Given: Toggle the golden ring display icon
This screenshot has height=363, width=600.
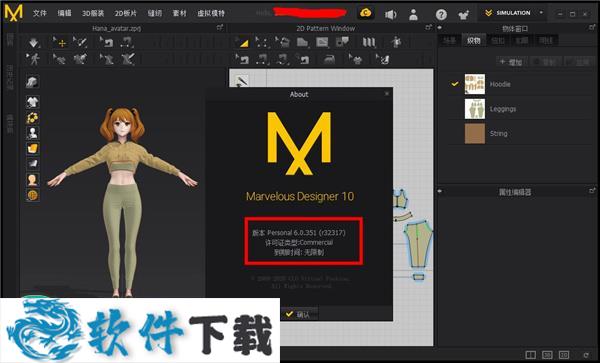Looking at the screenshot, I should 33,117.
